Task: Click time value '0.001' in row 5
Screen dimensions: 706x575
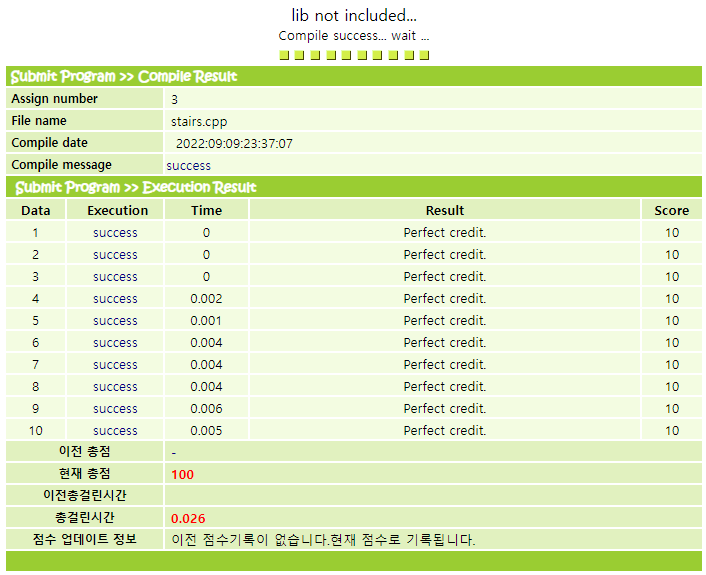Action: pos(206,321)
